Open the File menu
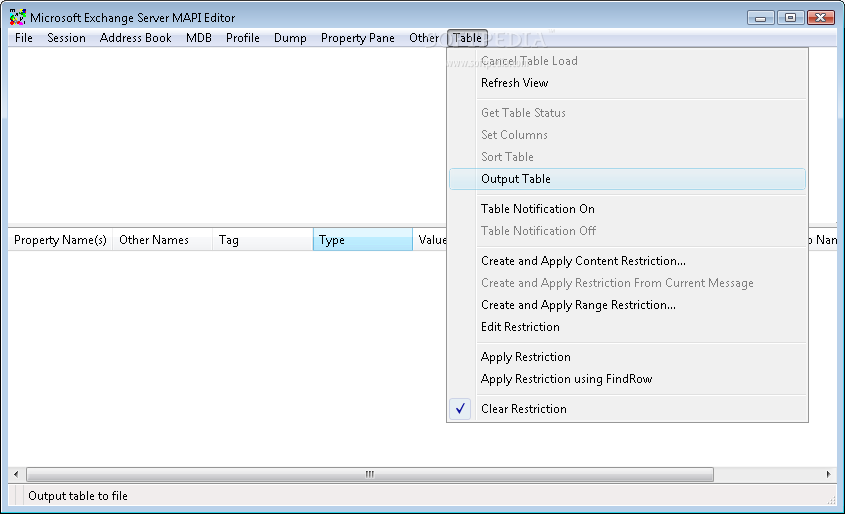 click(24, 38)
